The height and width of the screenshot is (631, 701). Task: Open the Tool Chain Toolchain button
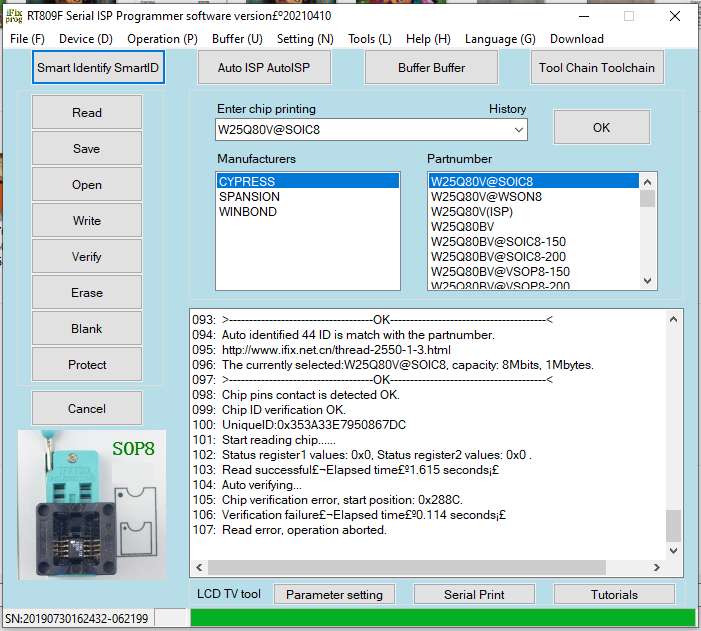[596, 68]
